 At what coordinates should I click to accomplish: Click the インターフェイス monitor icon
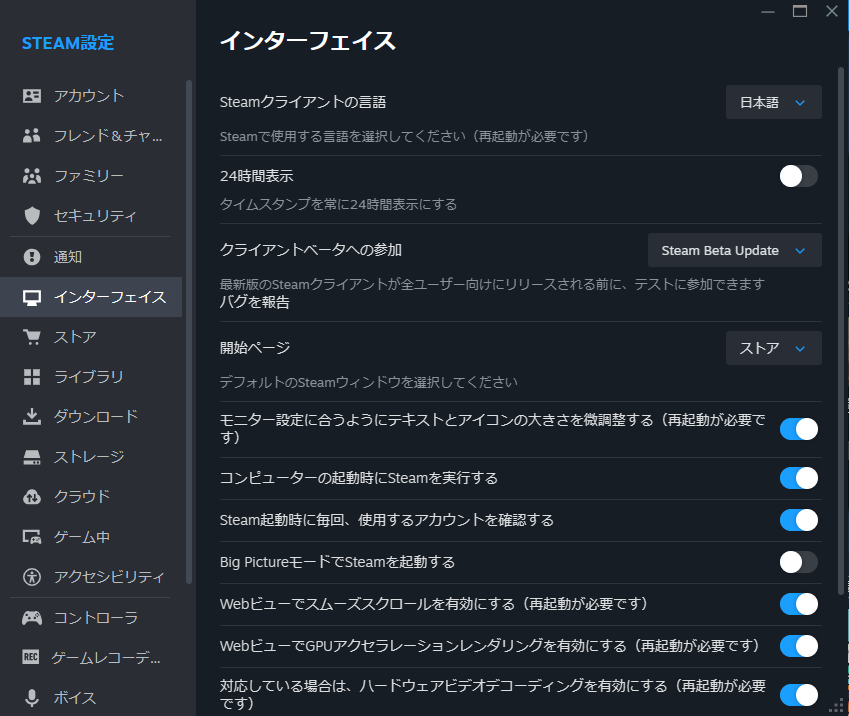(x=32, y=297)
